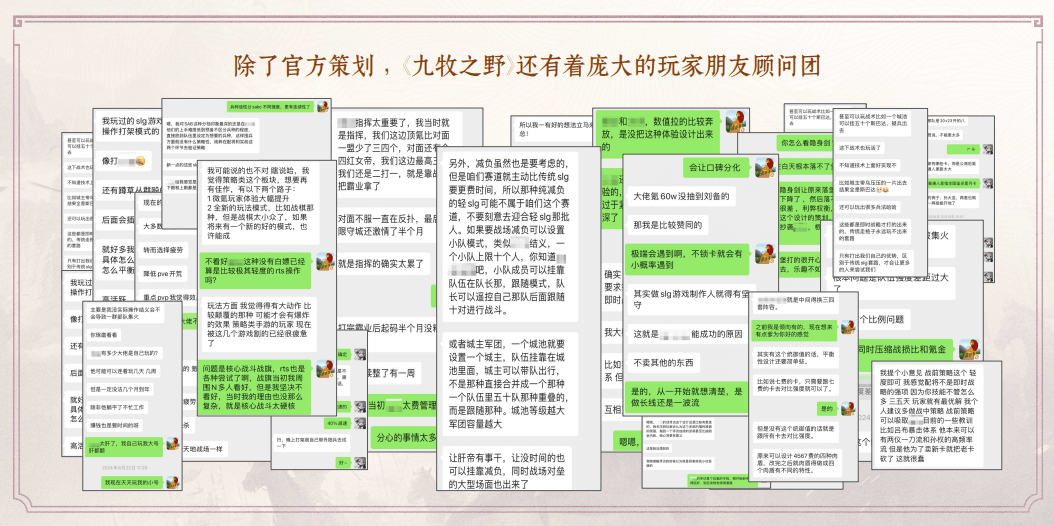Open avatar beside "同时压缩战损比和氪金" bubble
Screen dimensions: 1054x526
pyautogui.click(x=968, y=349)
